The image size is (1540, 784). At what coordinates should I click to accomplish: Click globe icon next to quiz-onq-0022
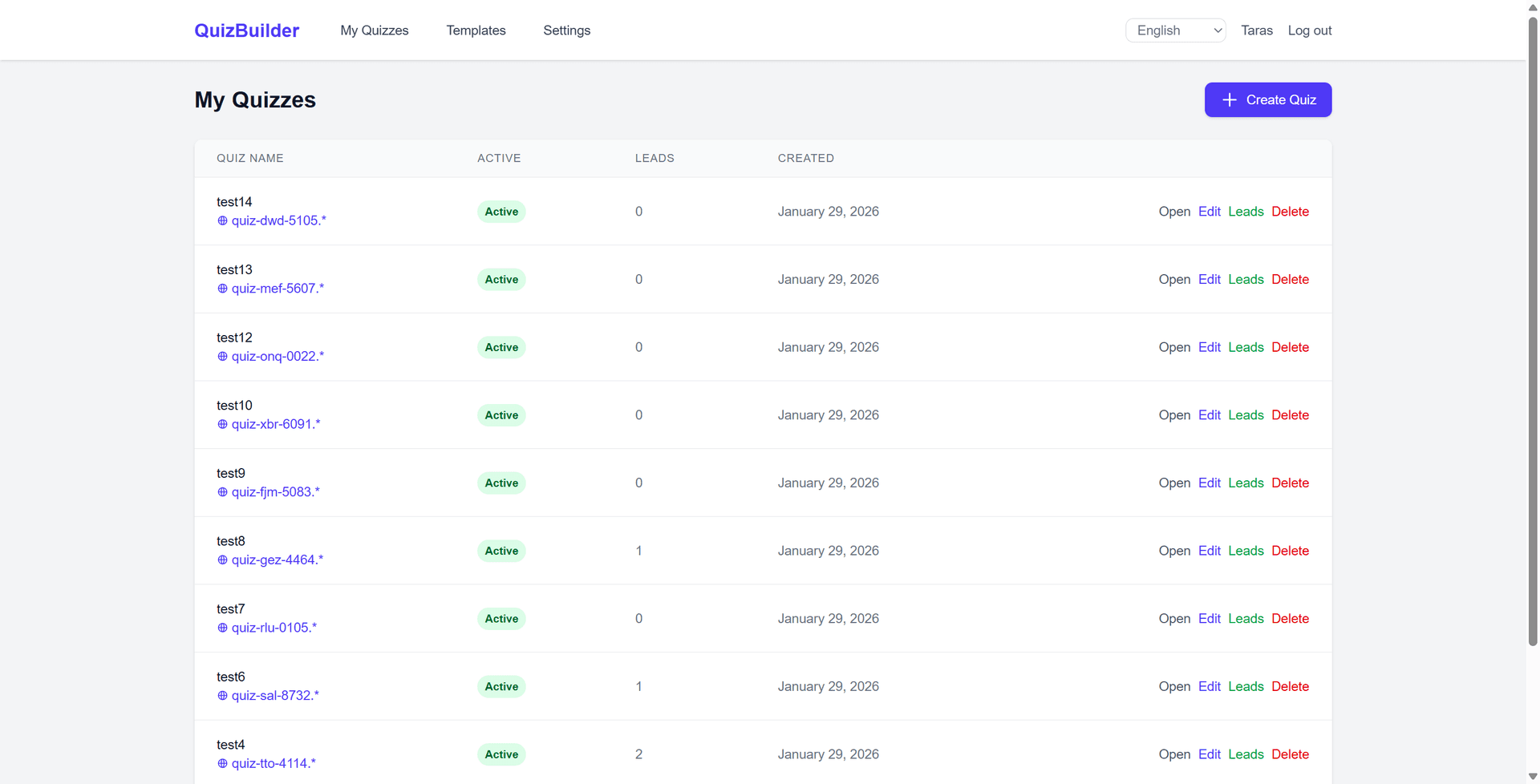(222, 357)
